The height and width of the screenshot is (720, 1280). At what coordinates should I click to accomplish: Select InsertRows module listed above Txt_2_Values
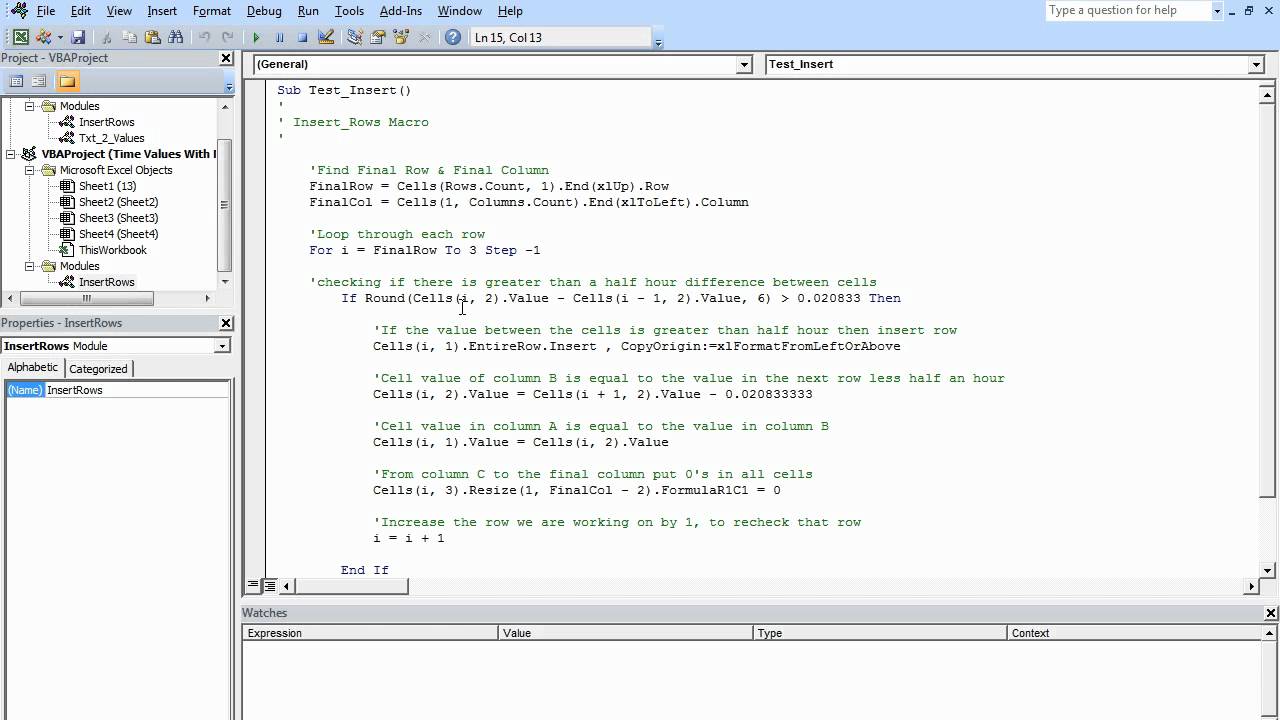(106, 122)
